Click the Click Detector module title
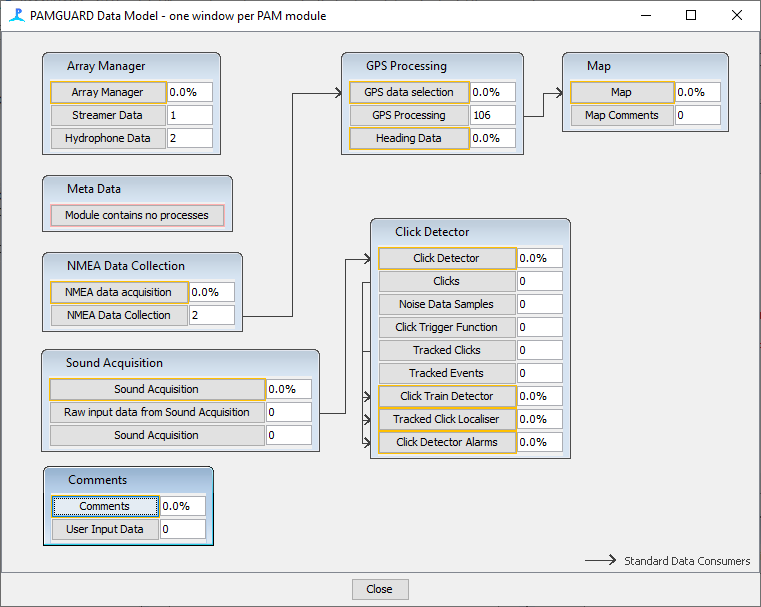The height and width of the screenshot is (607, 761). click(432, 232)
